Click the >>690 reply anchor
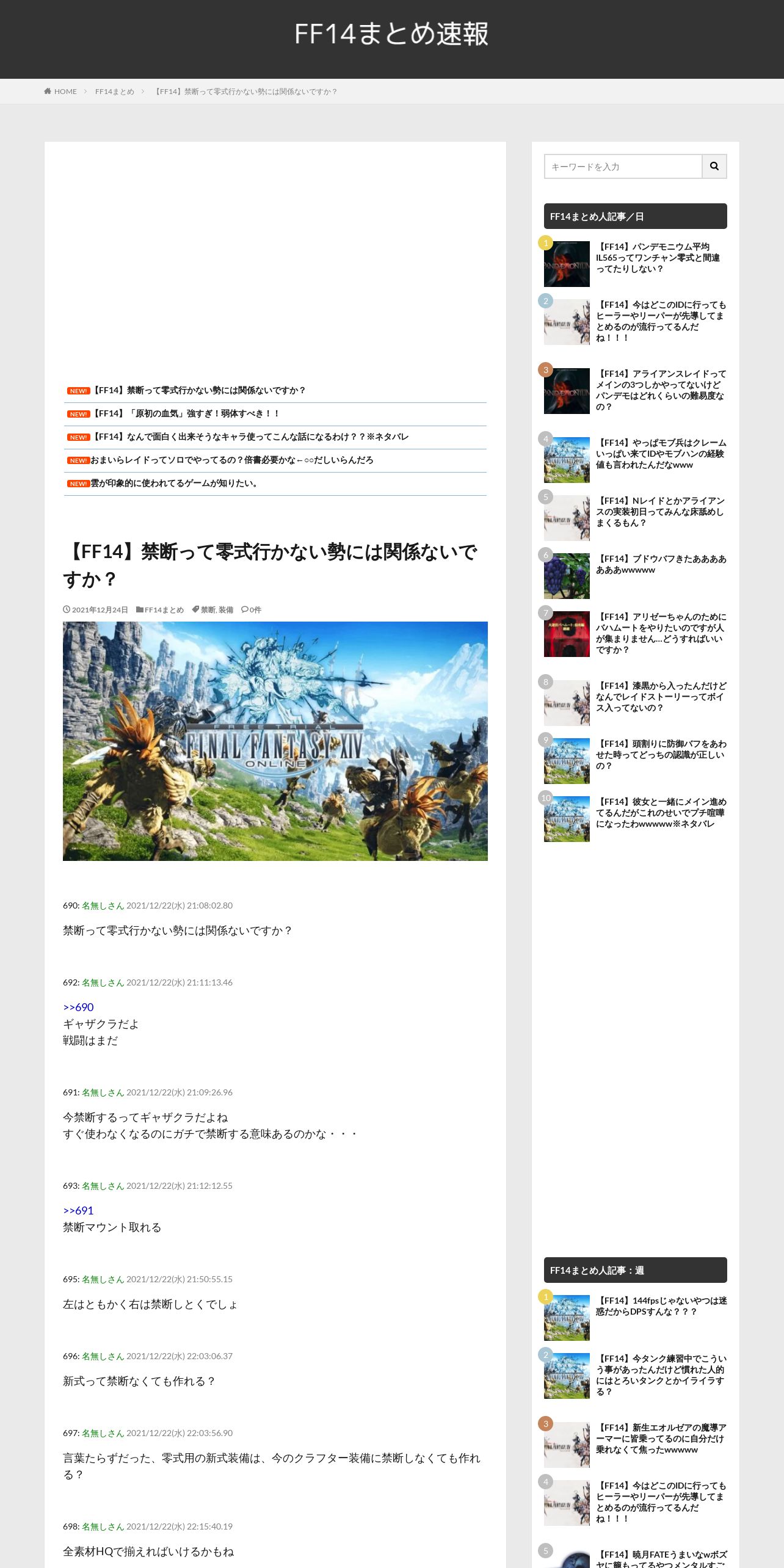The width and height of the screenshot is (784, 1568). pyautogui.click(x=78, y=1007)
